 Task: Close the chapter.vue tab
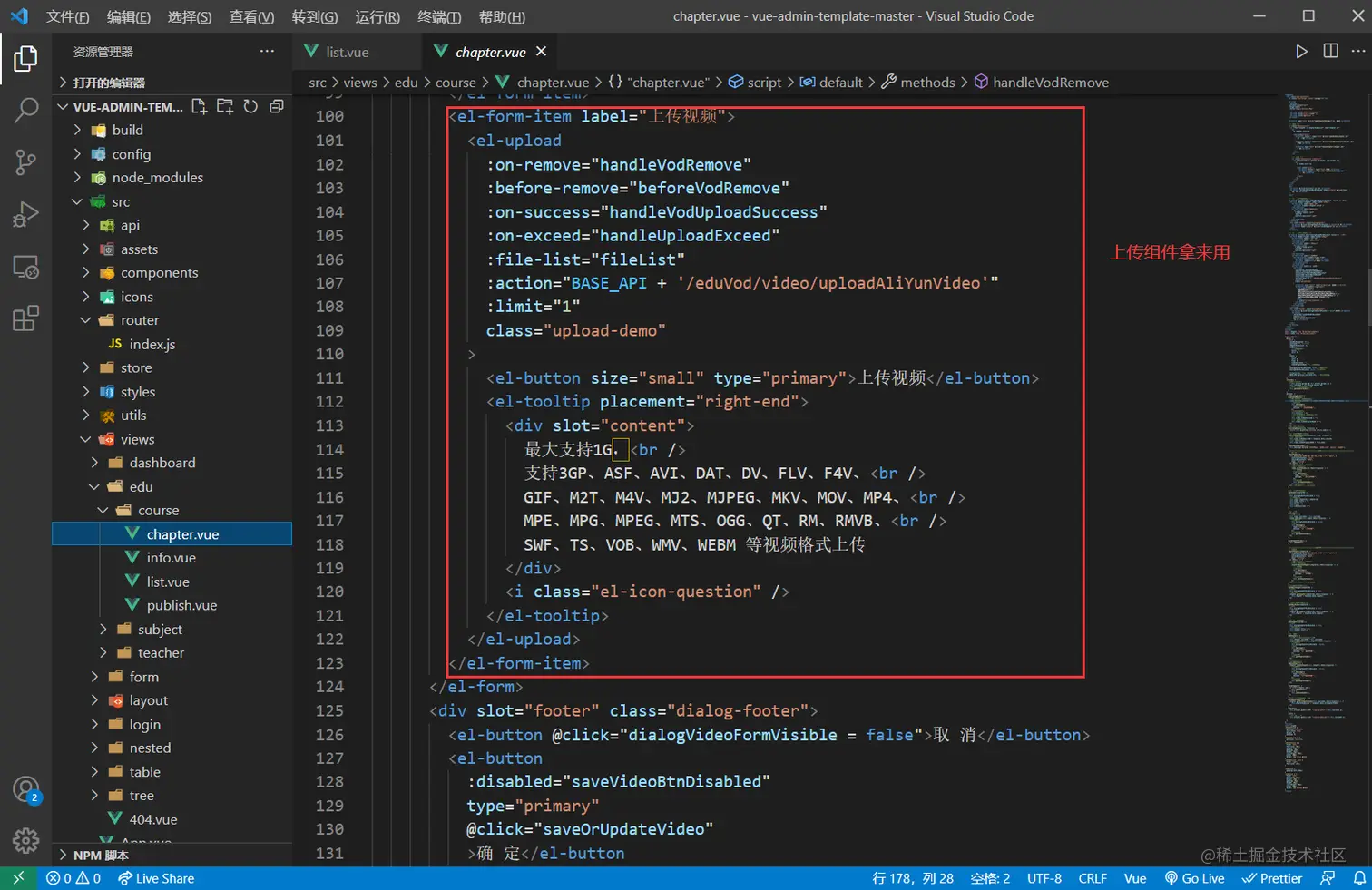tap(542, 52)
